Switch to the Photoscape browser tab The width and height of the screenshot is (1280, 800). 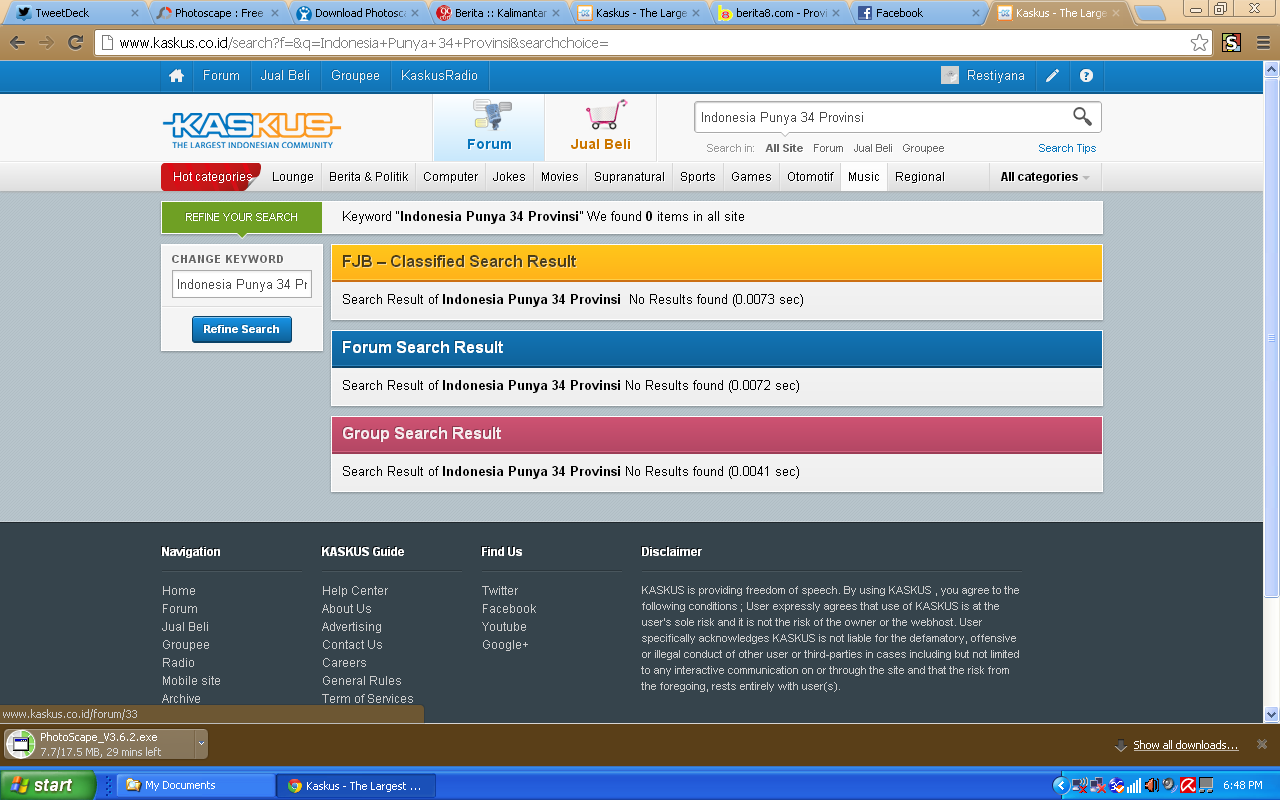(218, 13)
